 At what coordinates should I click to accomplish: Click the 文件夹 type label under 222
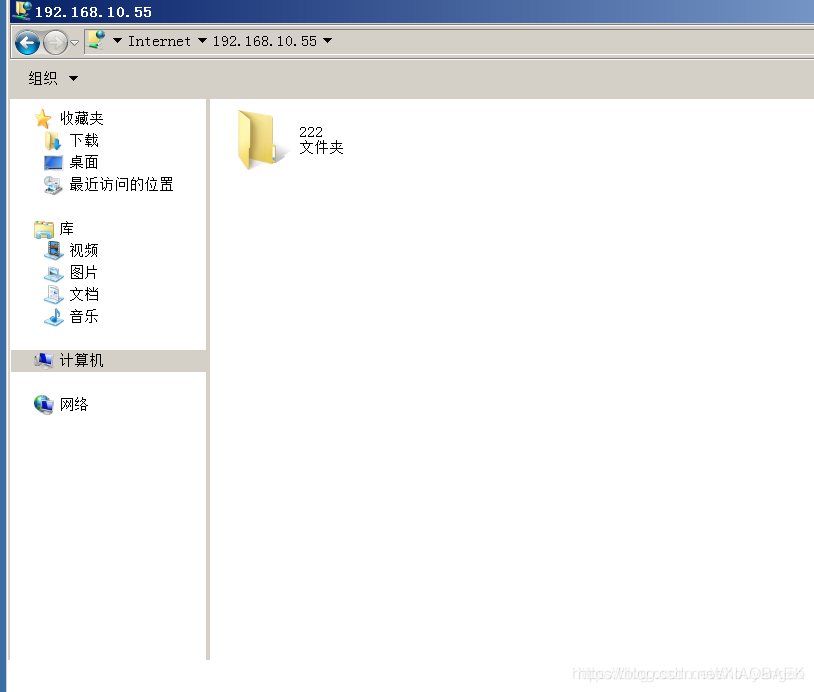pyautogui.click(x=321, y=147)
